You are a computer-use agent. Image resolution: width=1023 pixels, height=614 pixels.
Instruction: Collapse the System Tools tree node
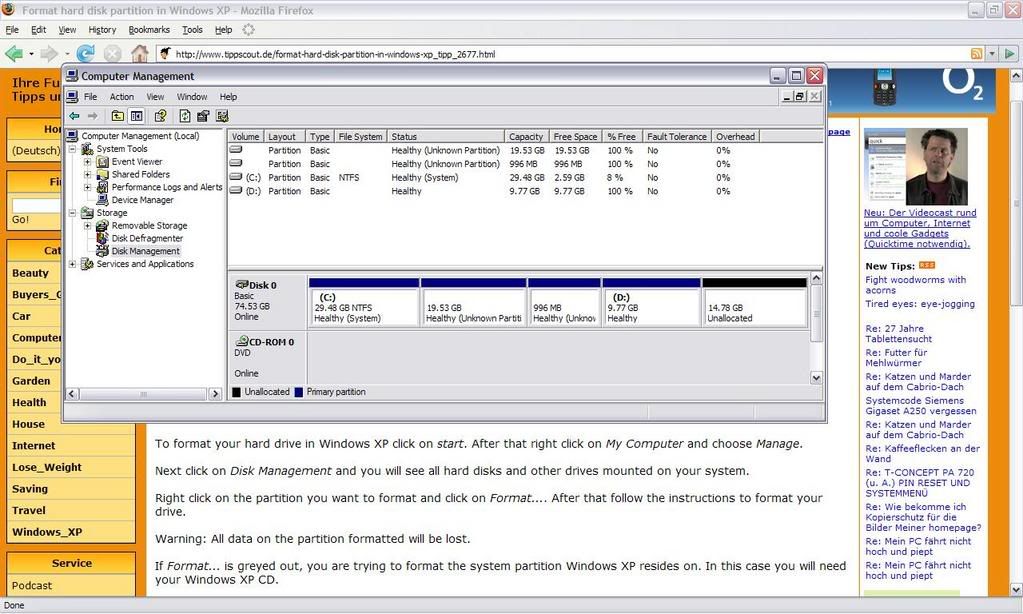72,149
